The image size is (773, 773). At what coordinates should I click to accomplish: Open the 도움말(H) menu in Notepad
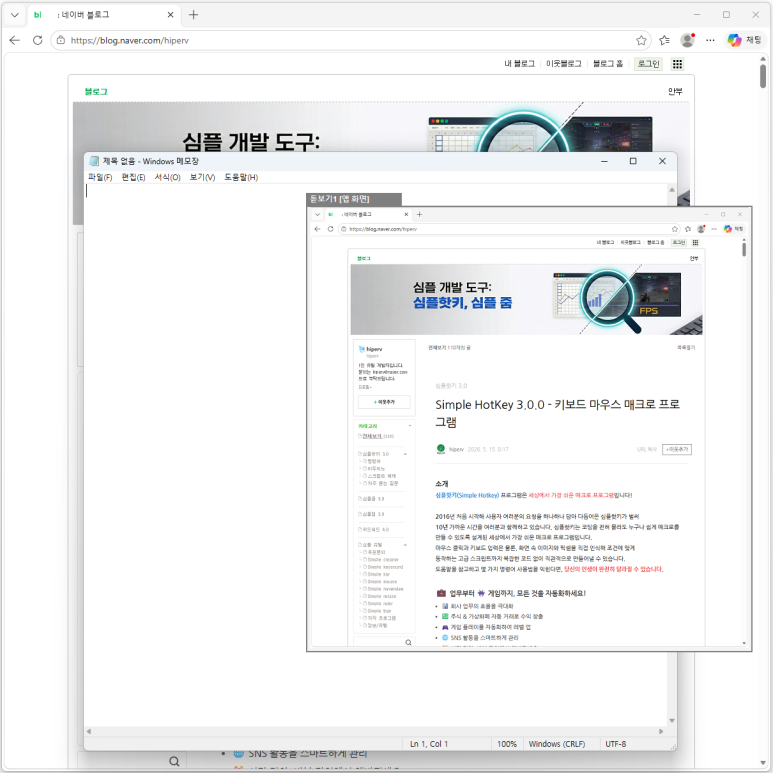[241, 177]
